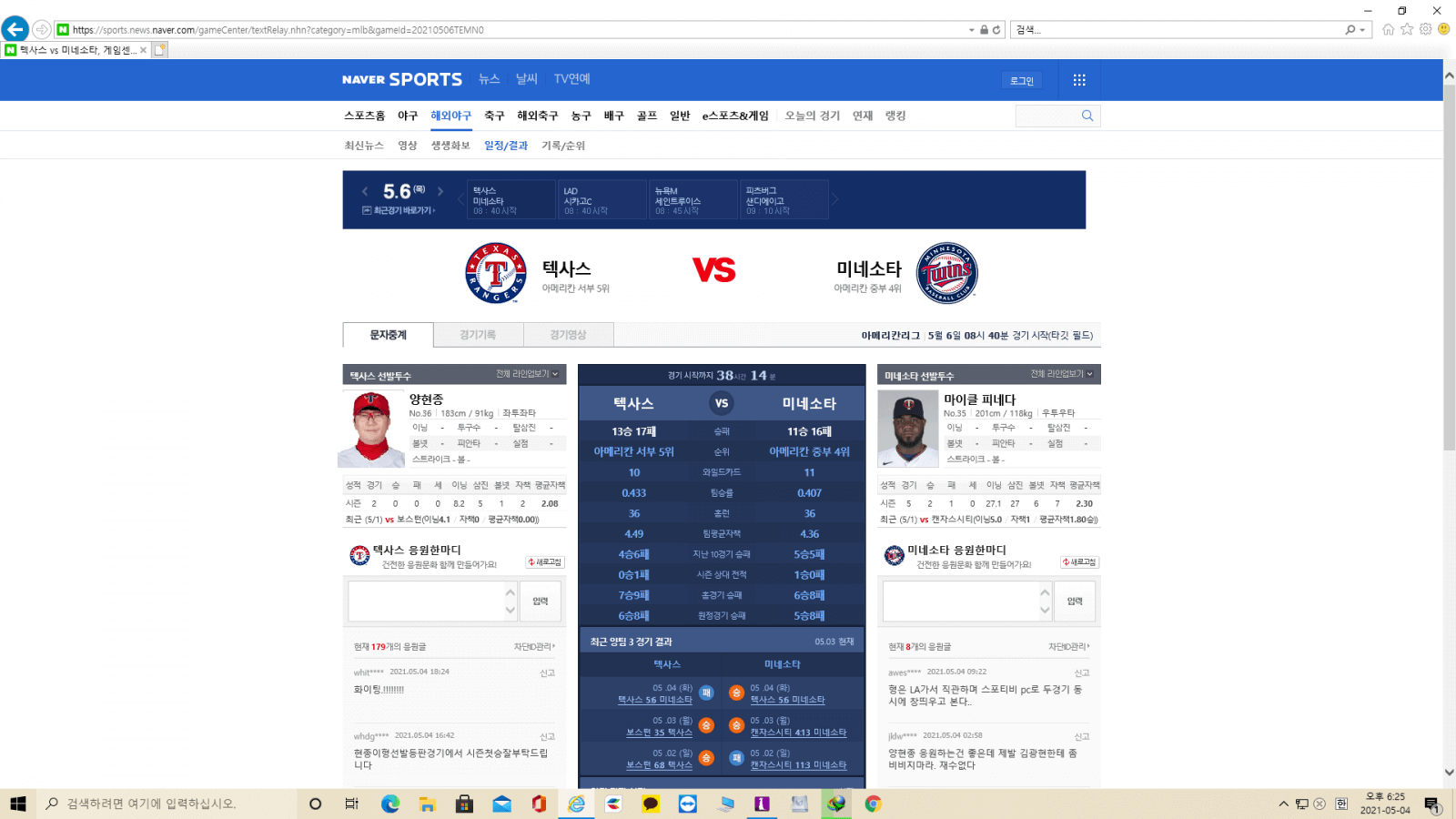
Task: Open the e스포츠&게임 menu
Action: pos(735,116)
